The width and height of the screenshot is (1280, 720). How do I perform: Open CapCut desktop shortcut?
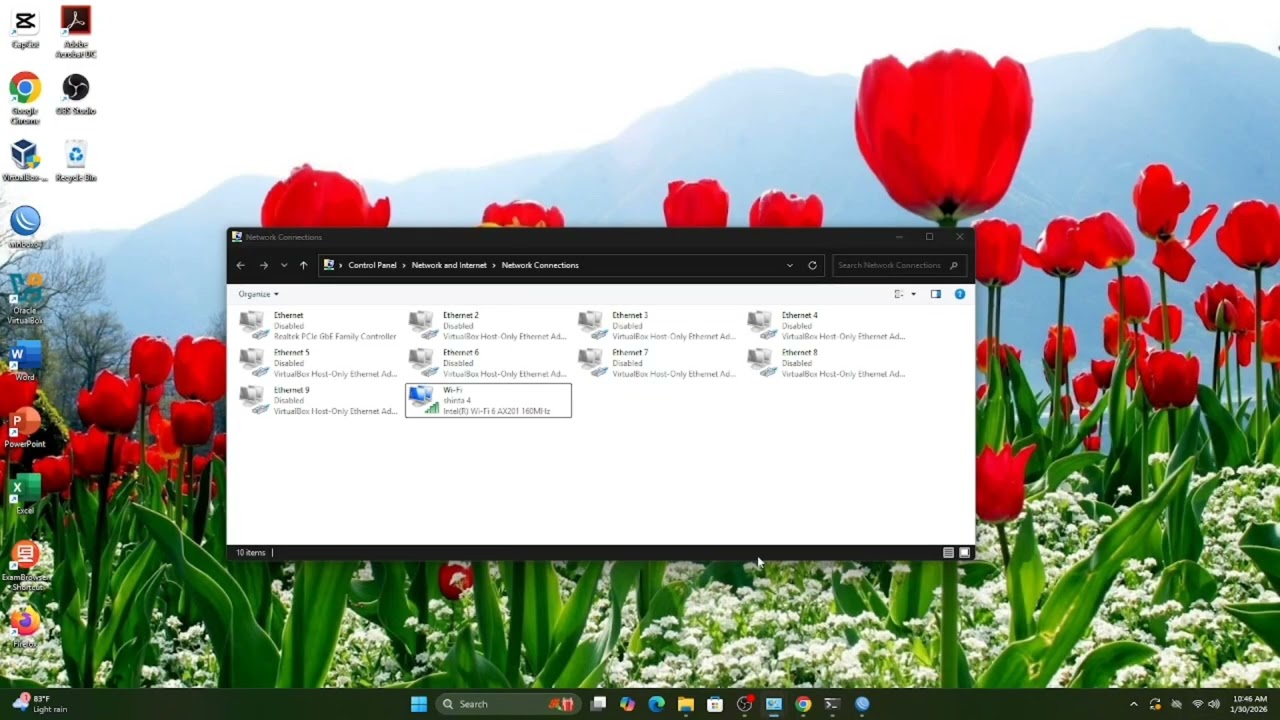[25, 28]
